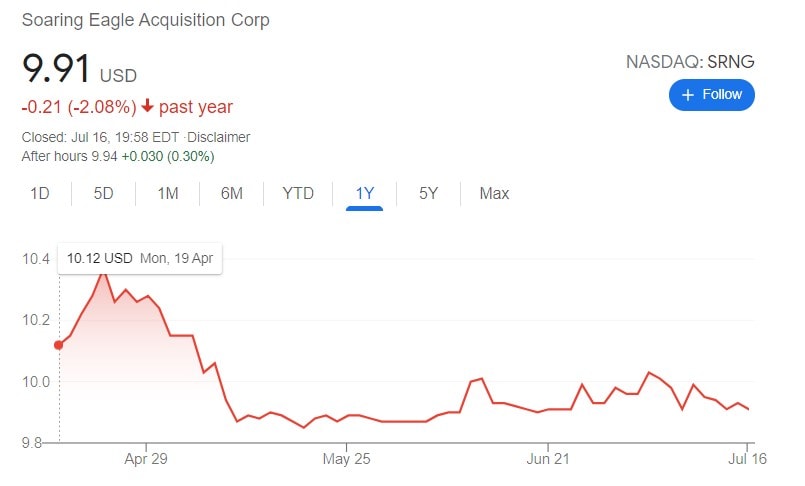This screenshot has height=486, width=805.
Task: Click the Apr 29 date label
Action: [x=146, y=459]
